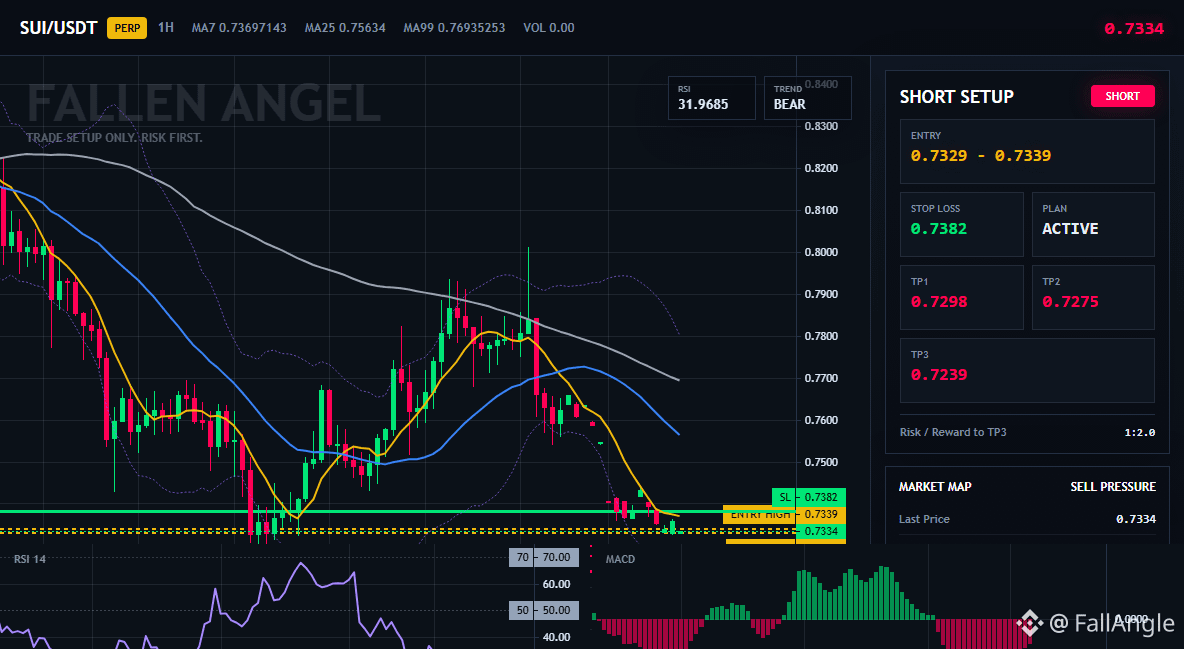Click the MACD panel label

coord(620,559)
